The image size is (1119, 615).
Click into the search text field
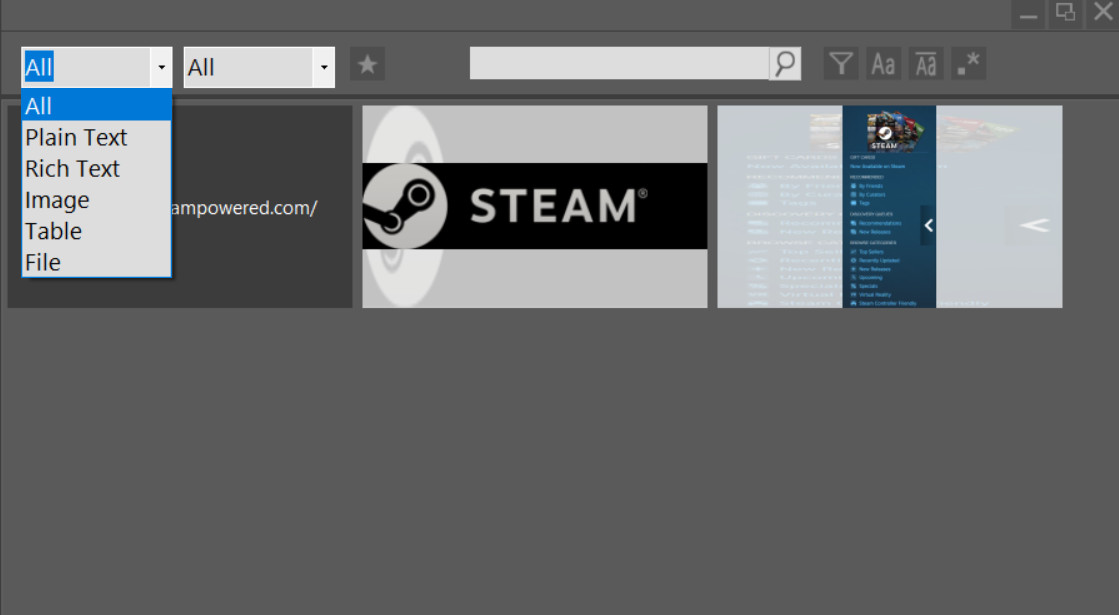point(618,64)
